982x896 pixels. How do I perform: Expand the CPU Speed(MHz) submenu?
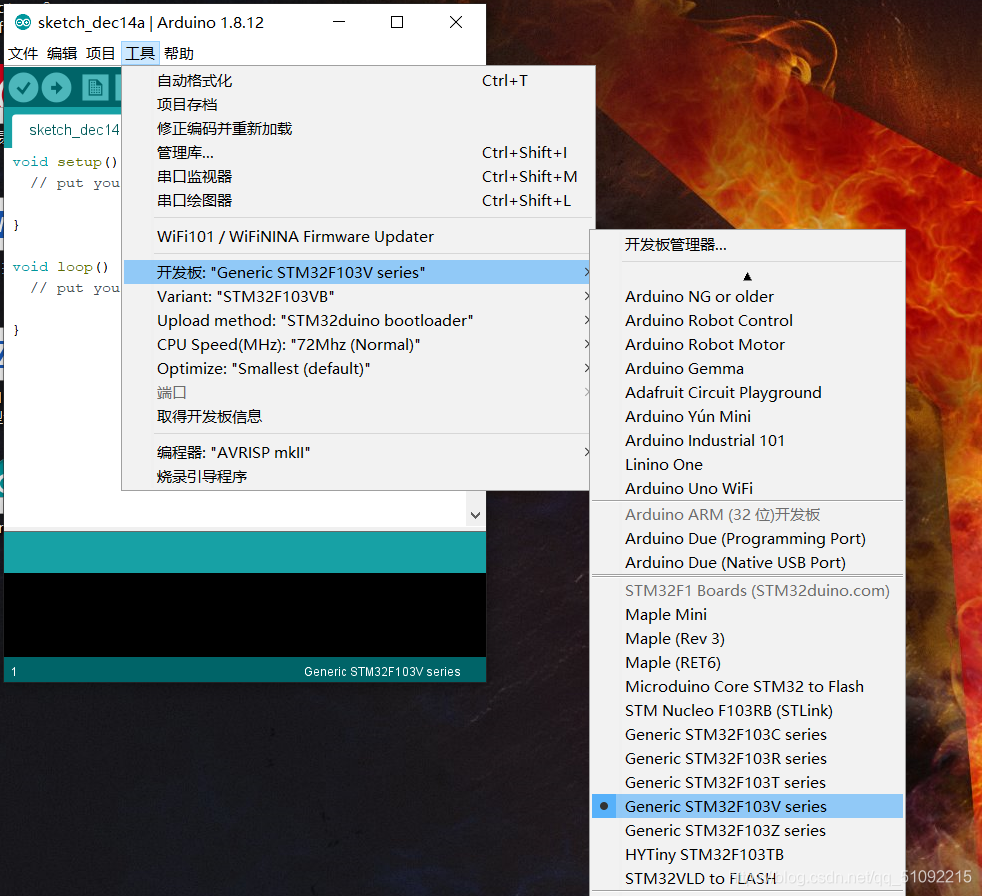(x=356, y=344)
